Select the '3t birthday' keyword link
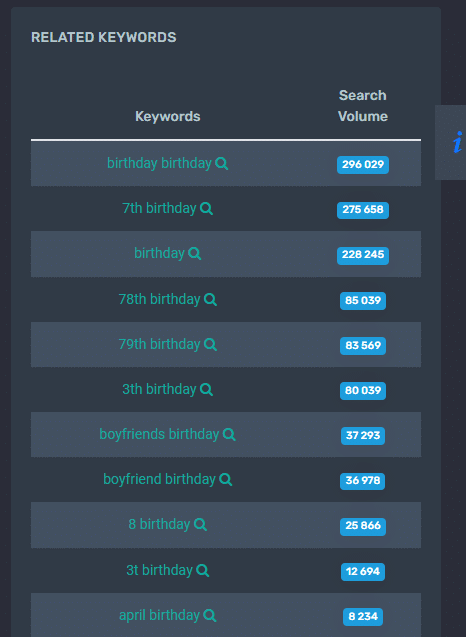 click(x=159, y=570)
